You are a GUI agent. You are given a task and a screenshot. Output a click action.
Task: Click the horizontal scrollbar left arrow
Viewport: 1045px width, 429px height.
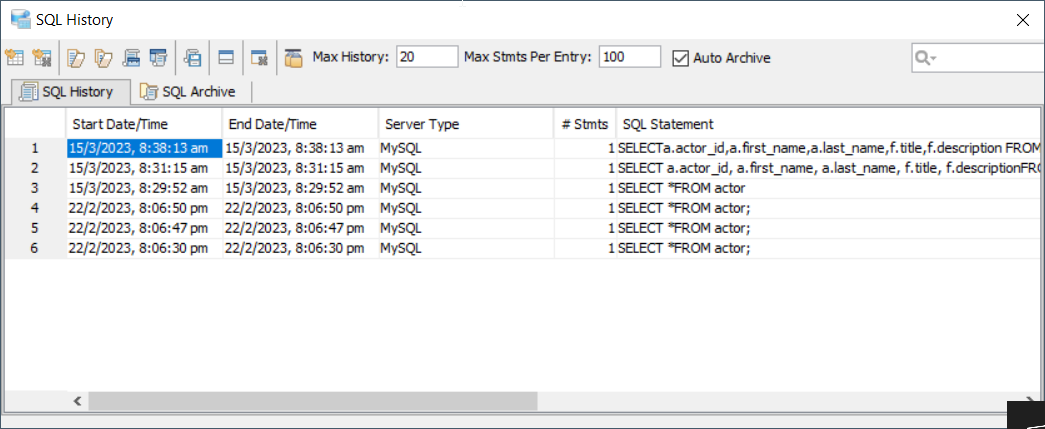[x=78, y=401]
